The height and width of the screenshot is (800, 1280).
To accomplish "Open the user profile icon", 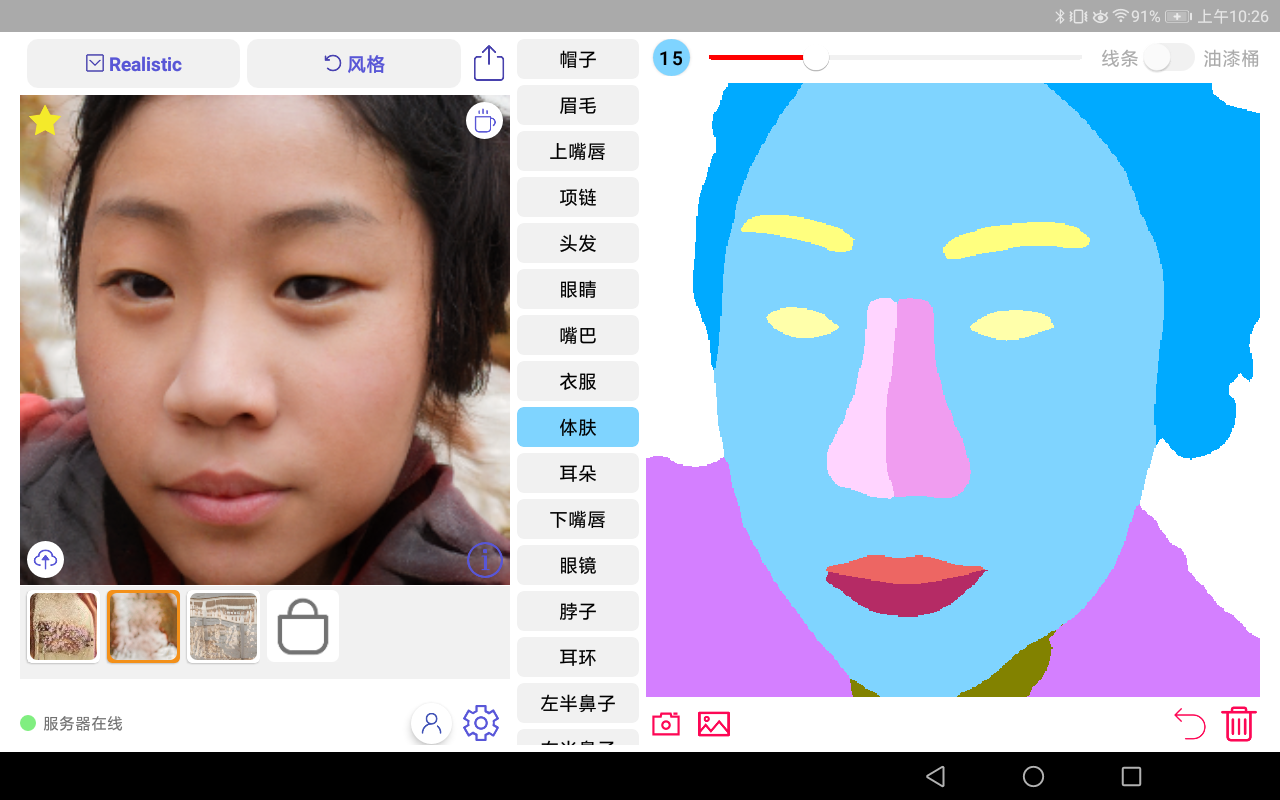I will (x=431, y=723).
